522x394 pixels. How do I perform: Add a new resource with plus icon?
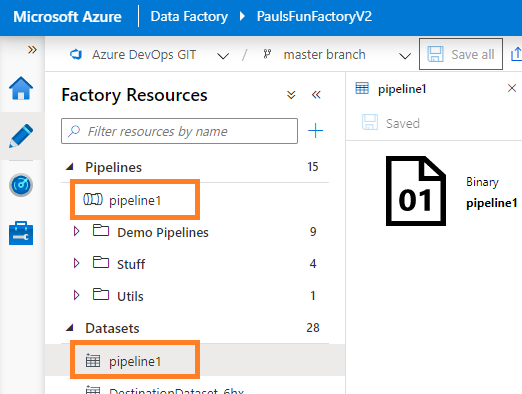pyautogui.click(x=315, y=131)
